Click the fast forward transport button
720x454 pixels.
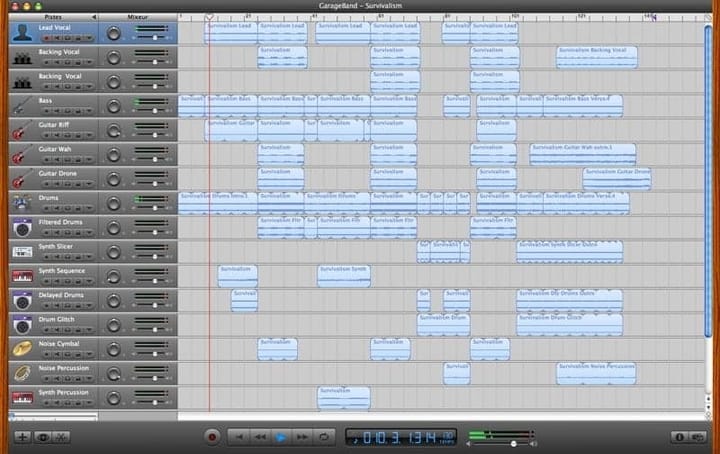pos(302,437)
